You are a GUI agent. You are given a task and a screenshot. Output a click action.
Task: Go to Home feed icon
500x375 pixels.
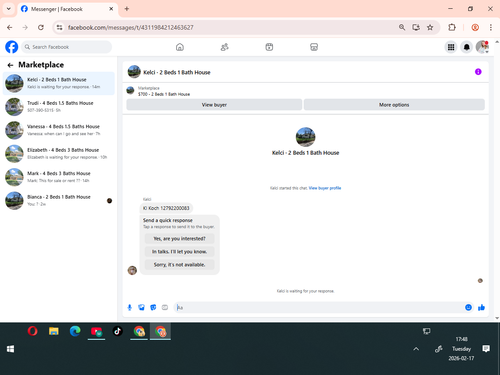pyautogui.click(x=180, y=47)
